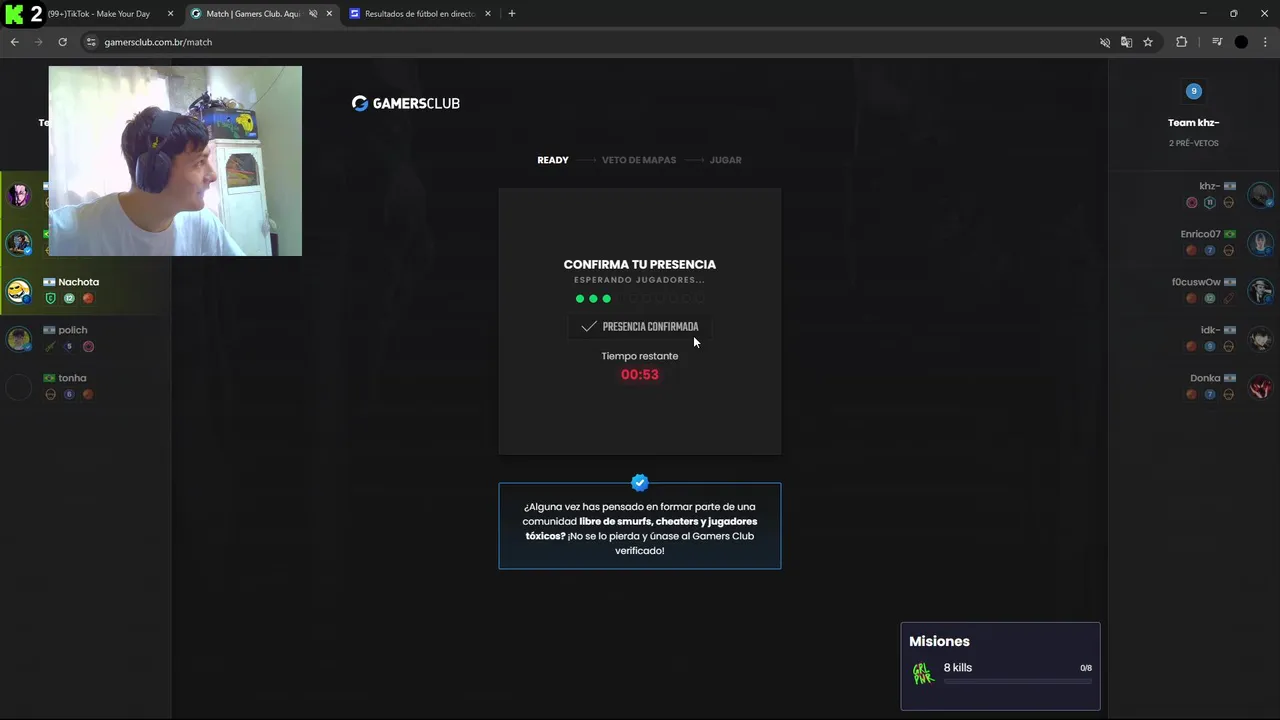
Task: Close the Gamers Club tab
Action: (329, 14)
